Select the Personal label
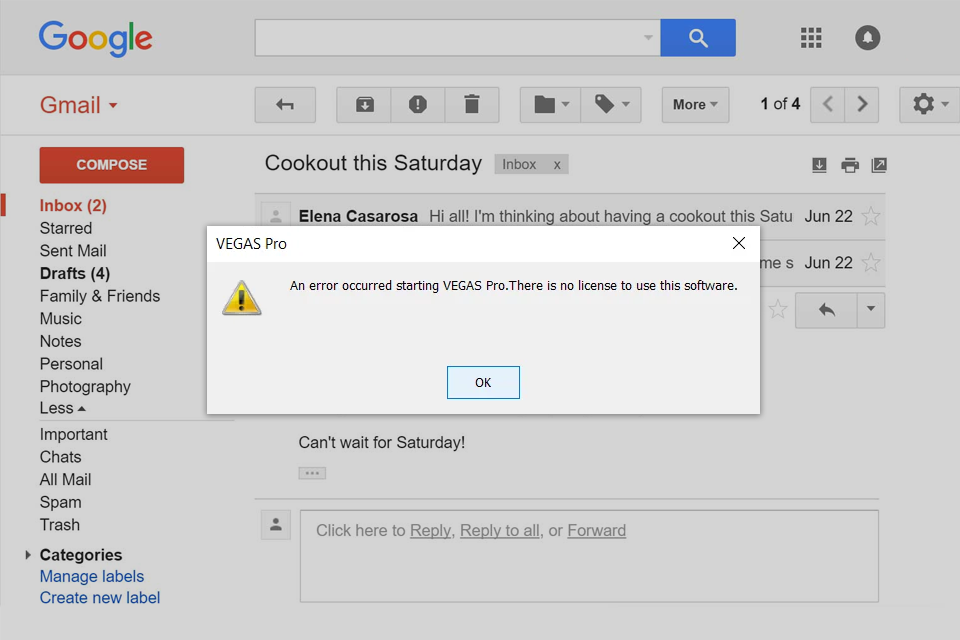The image size is (960, 640). point(71,364)
